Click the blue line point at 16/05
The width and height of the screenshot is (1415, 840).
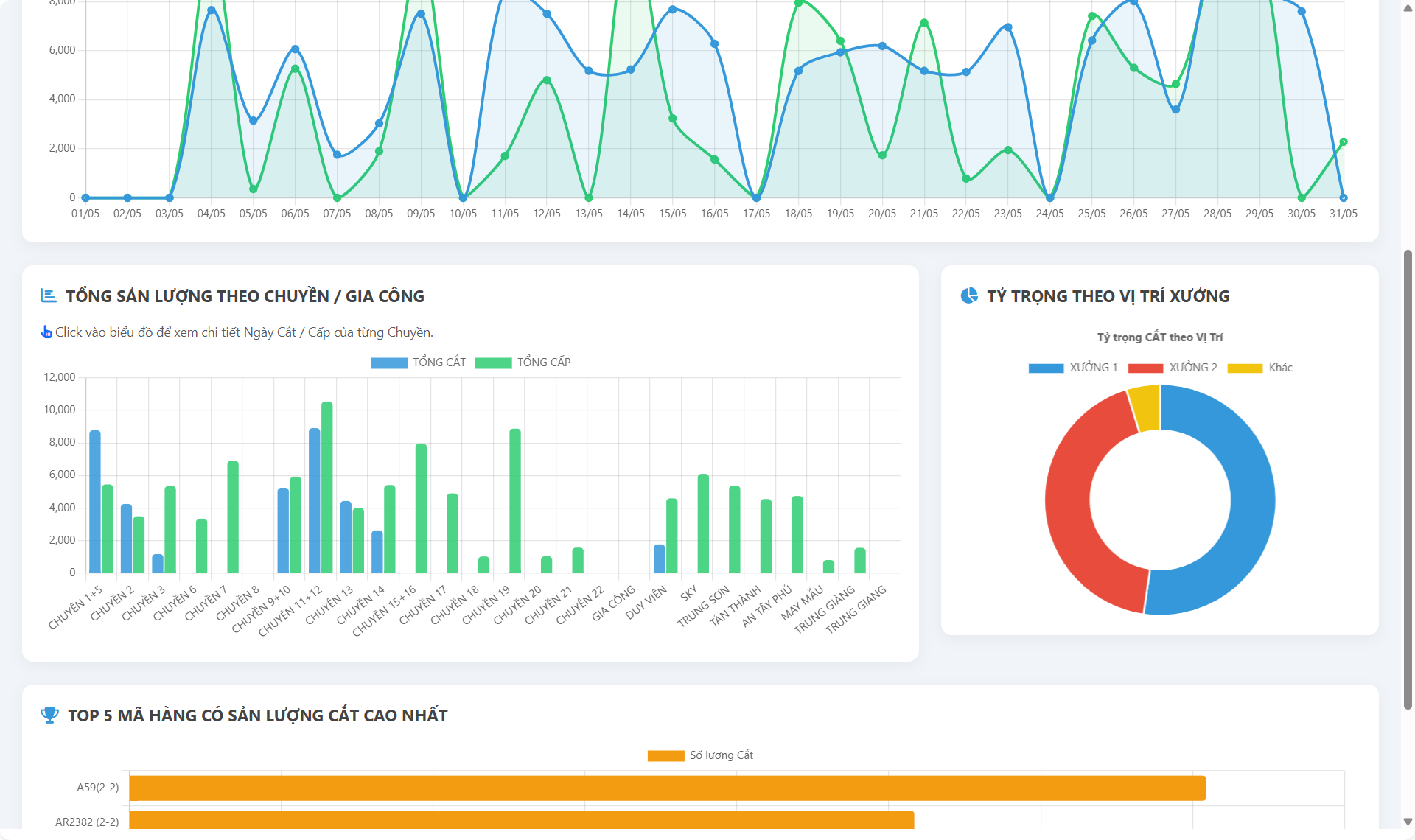pyautogui.click(x=715, y=44)
